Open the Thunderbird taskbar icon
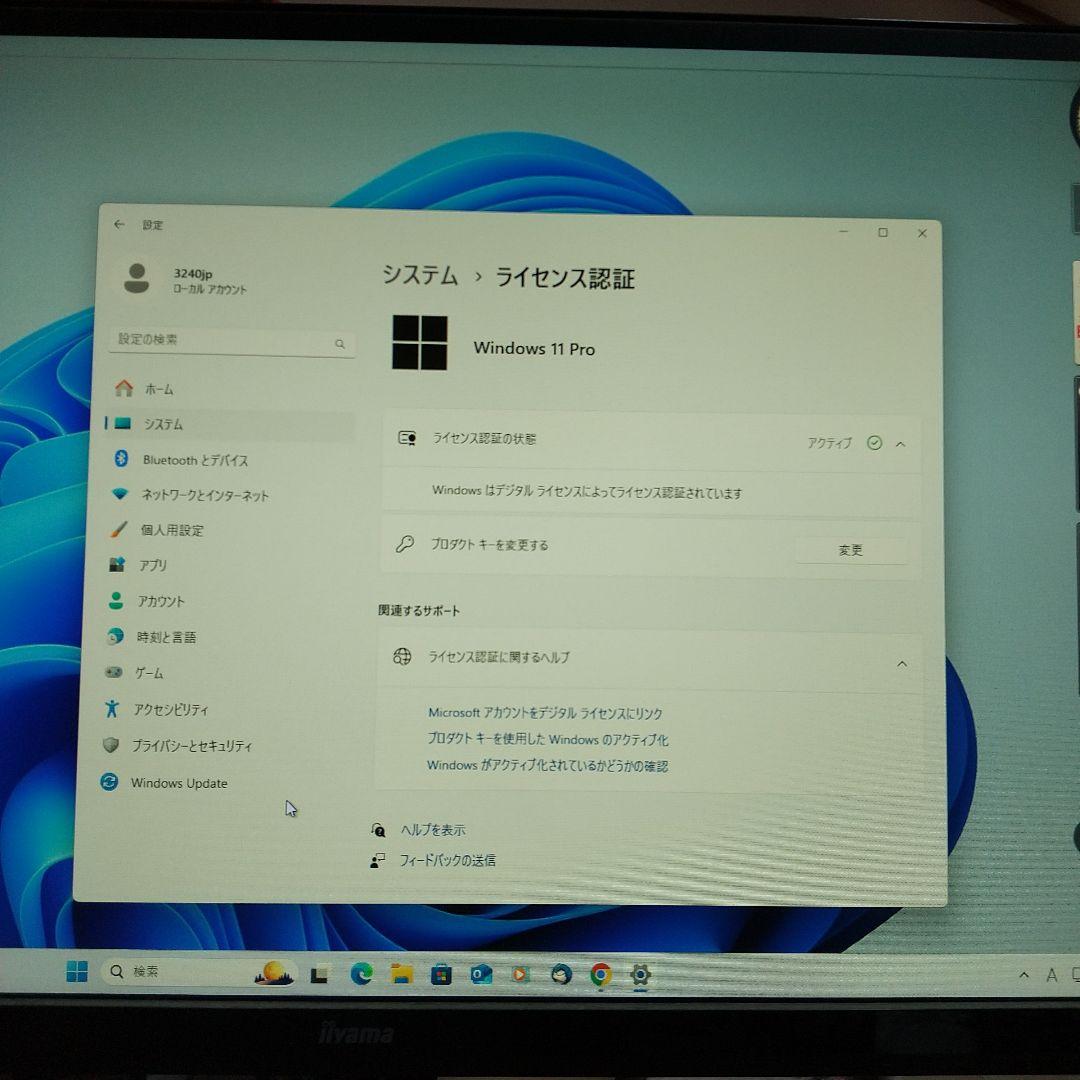Viewport: 1080px width, 1080px height. [561, 975]
